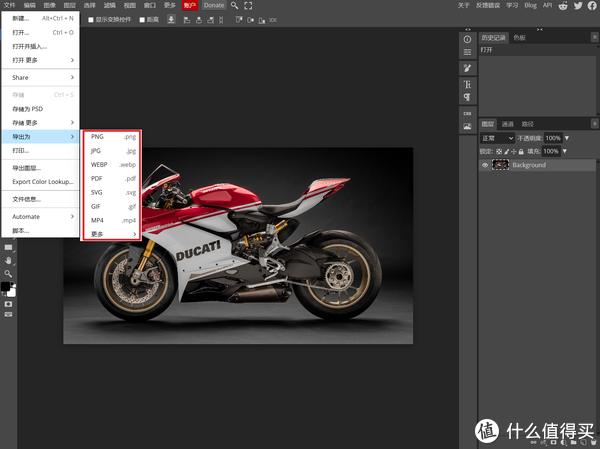This screenshot has width=600, height=449.
Task: Expand the Share submenu
Action: tap(40, 77)
